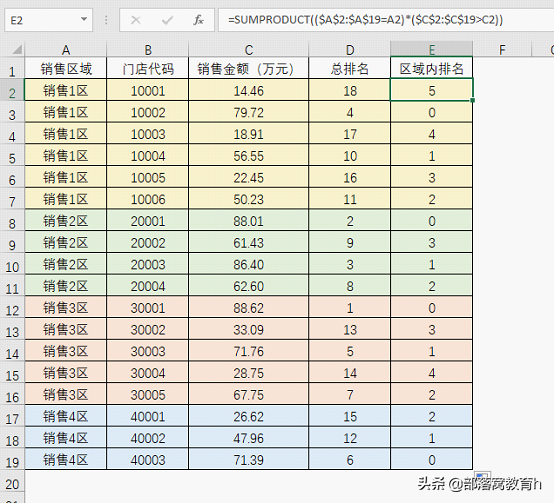Click the Select All triangle corner
The height and width of the screenshot is (503, 554).
[x=17, y=49]
